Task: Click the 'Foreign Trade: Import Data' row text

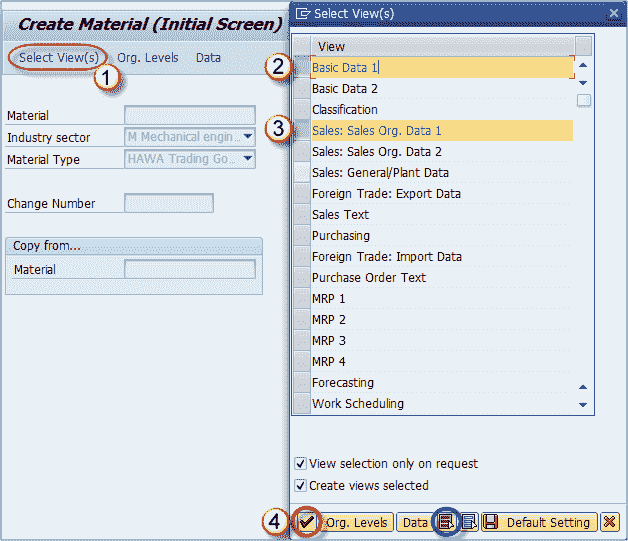Action: click(x=387, y=256)
